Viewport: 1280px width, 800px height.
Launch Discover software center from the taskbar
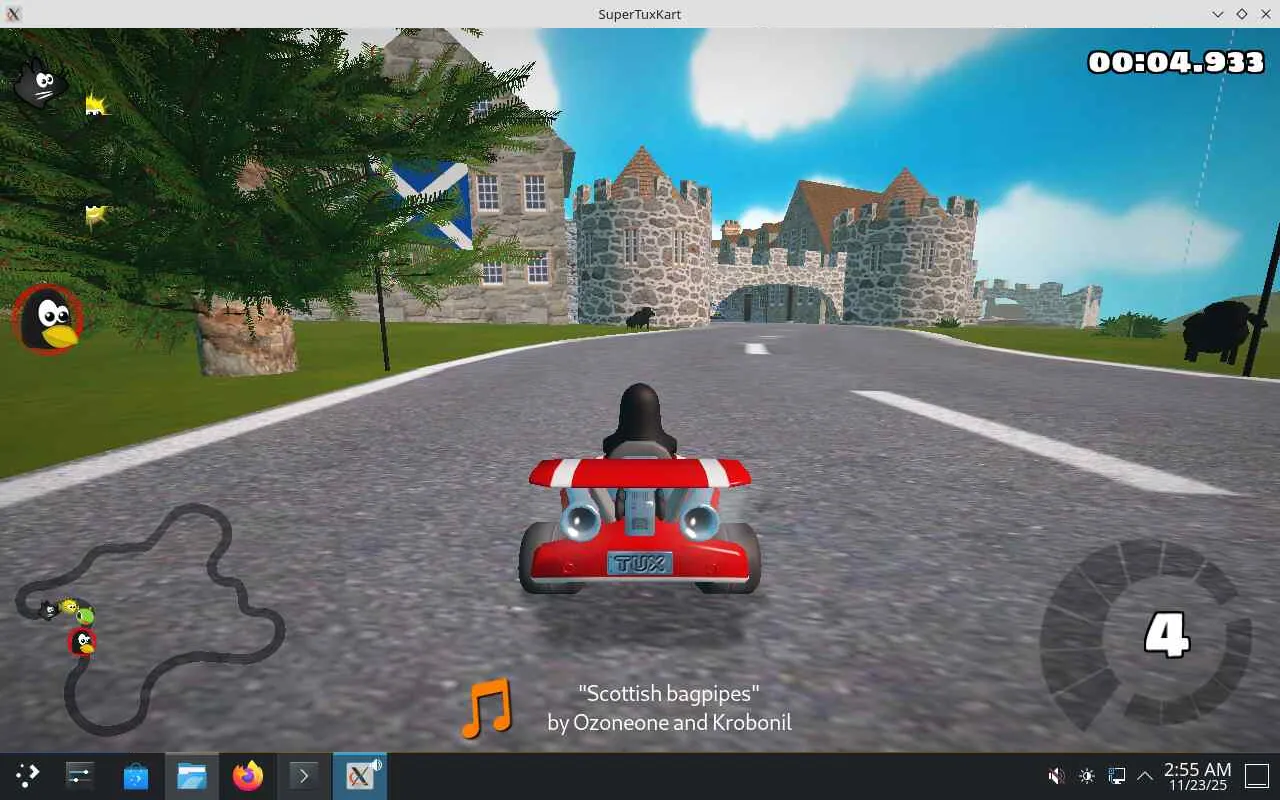[136, 775]
